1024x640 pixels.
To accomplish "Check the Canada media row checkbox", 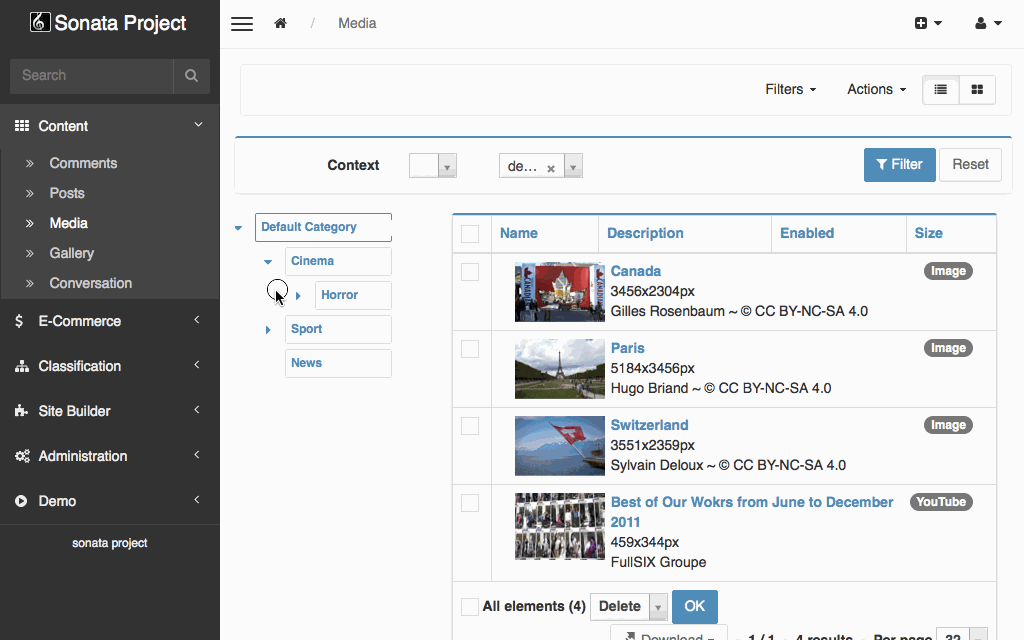I will point(470,272).
